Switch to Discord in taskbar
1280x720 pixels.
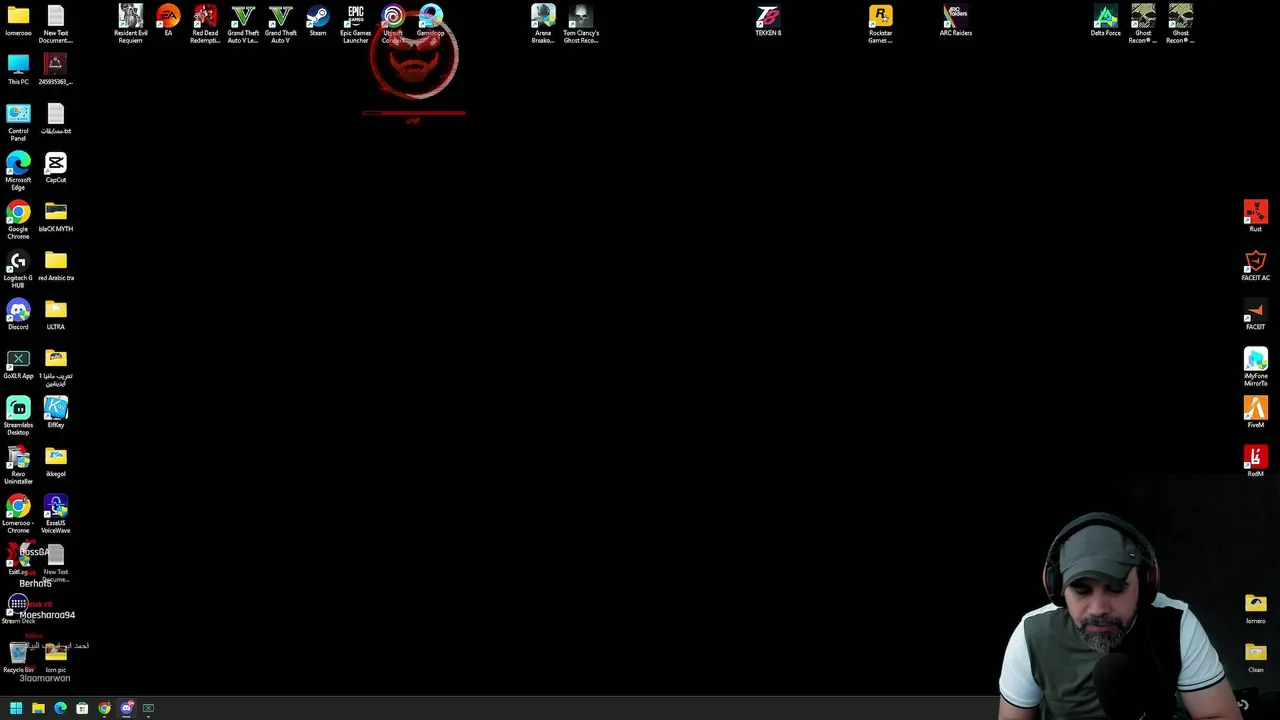126,708
